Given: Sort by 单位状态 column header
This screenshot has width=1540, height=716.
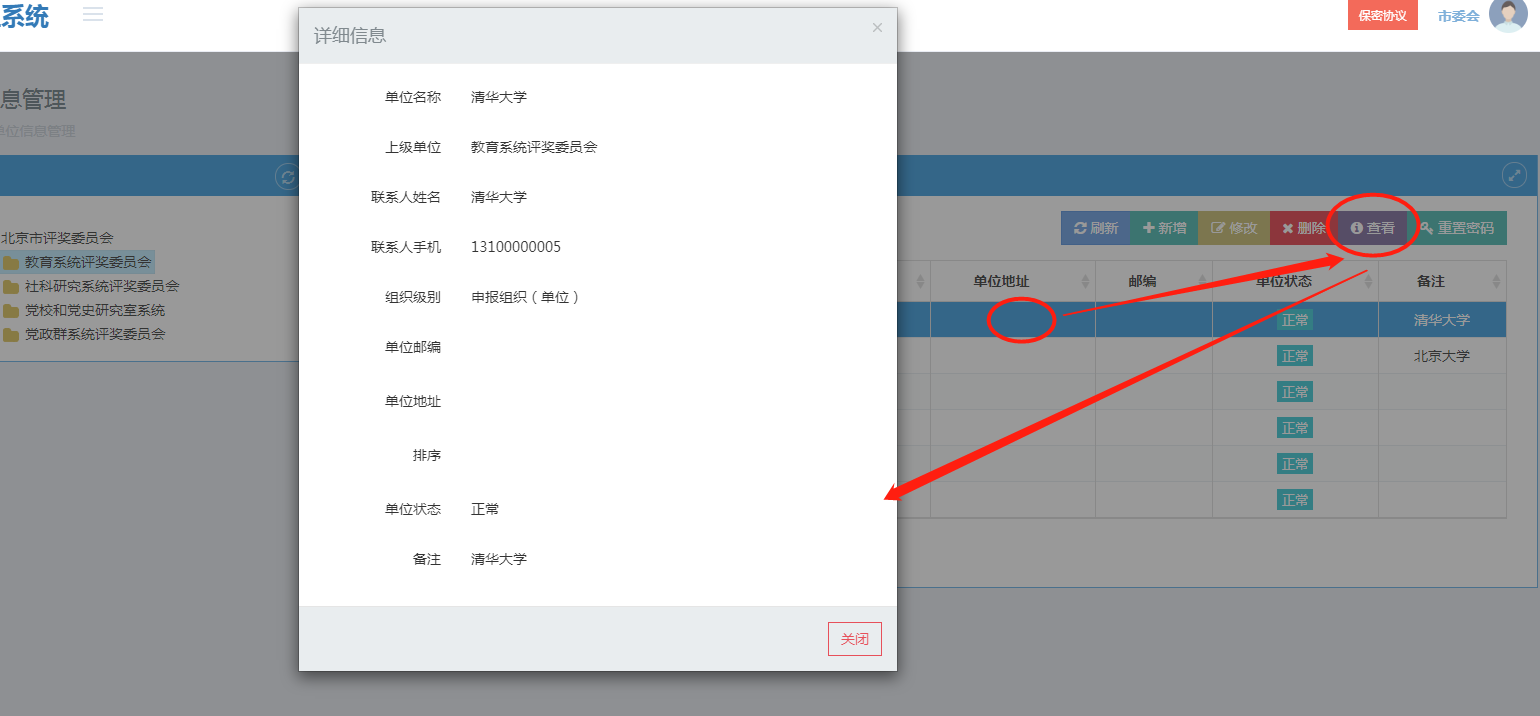Looking at the screenshot, I should click(x=1295, y=281).
